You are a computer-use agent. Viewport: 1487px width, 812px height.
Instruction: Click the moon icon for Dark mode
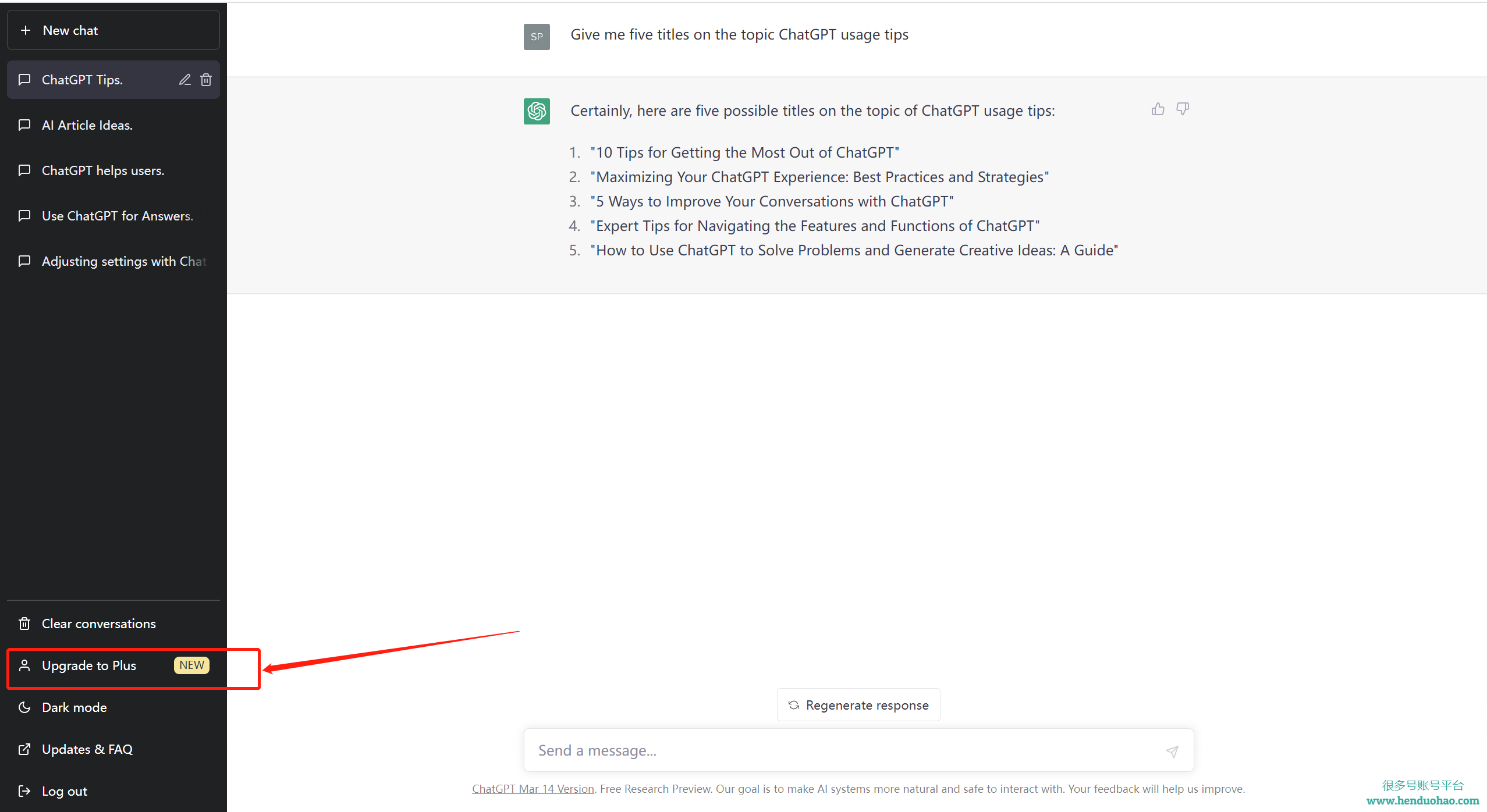coord(24,707)
